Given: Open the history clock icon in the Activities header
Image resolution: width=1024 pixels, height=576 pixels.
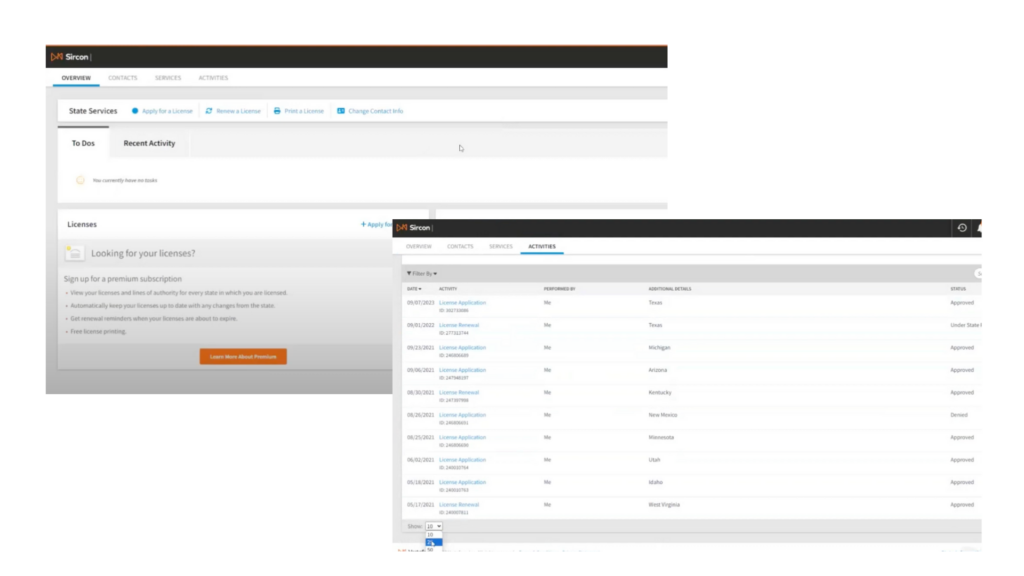Looking at the screenshot, I should click(x=962, y=228).
